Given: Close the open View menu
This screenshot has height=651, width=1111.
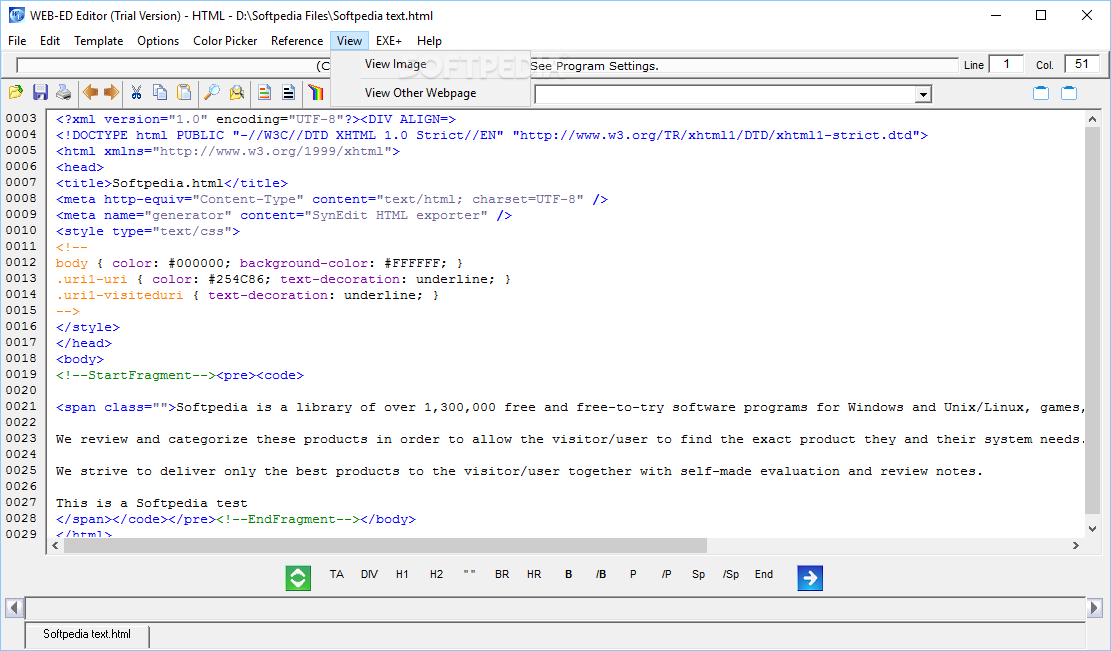Looking at the screenshot, I should pyautogui.click(x=349, y=41).
